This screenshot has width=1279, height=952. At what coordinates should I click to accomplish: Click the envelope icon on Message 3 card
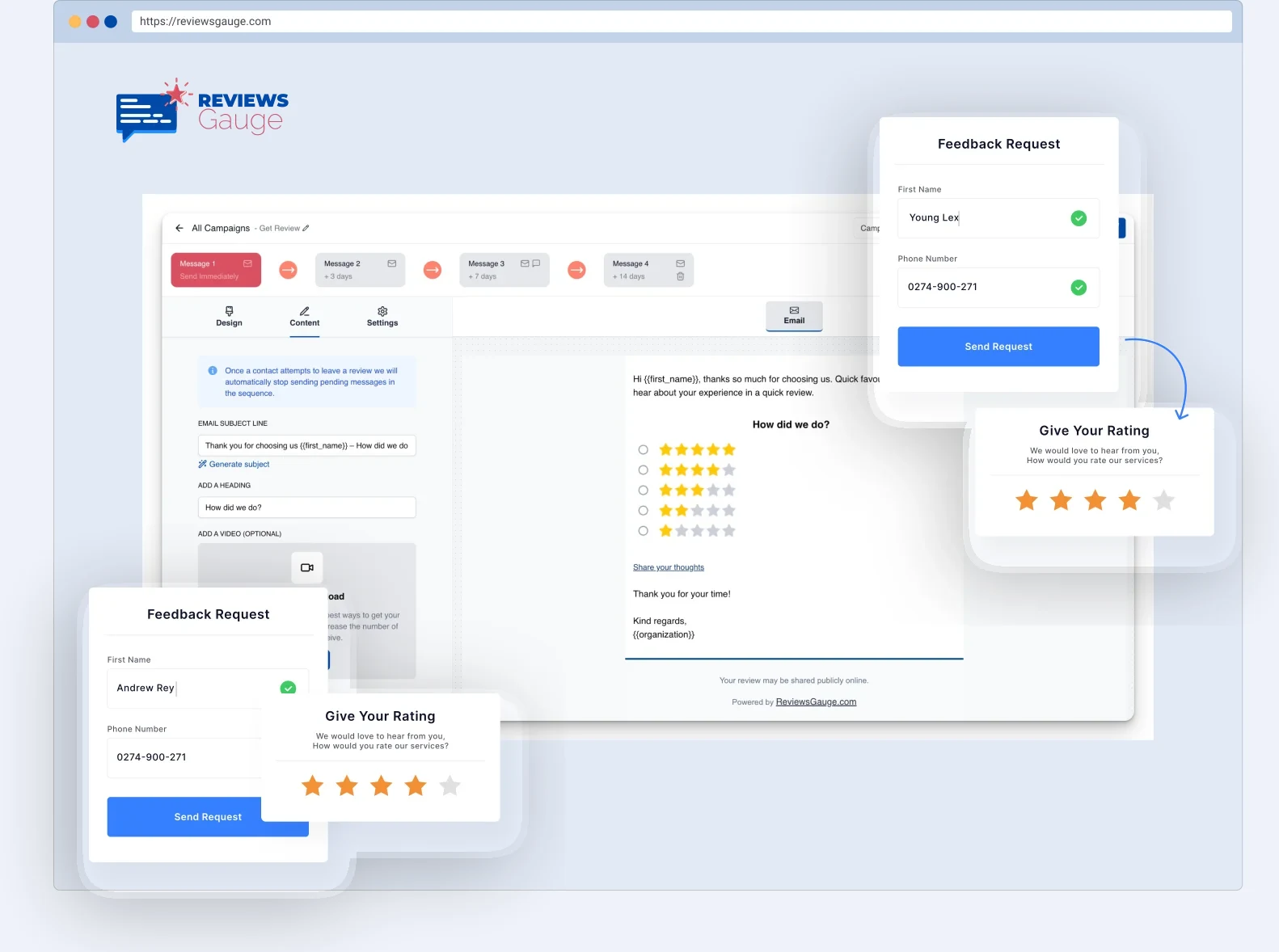click(525, 263)
